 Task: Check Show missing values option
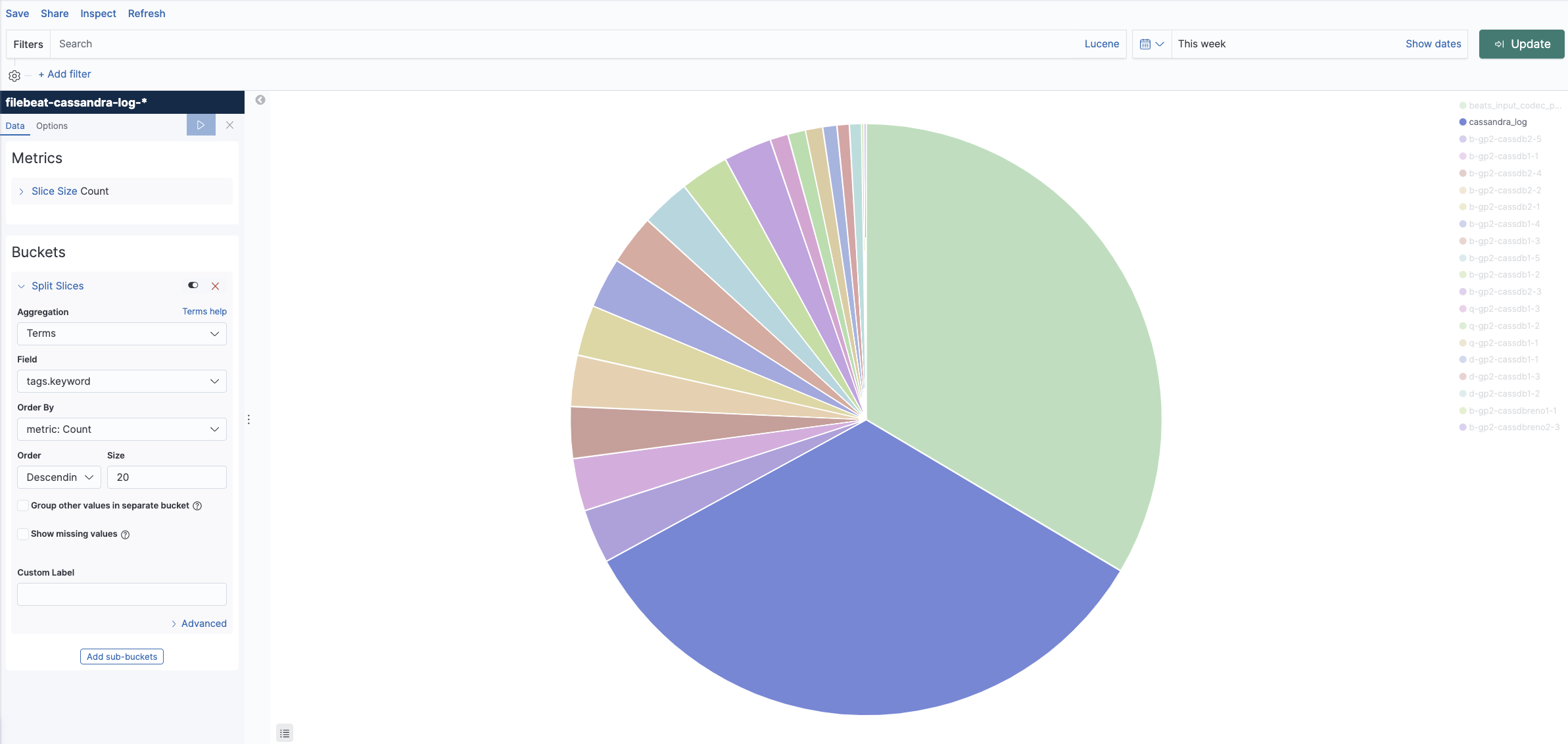[x=23, y=534]
